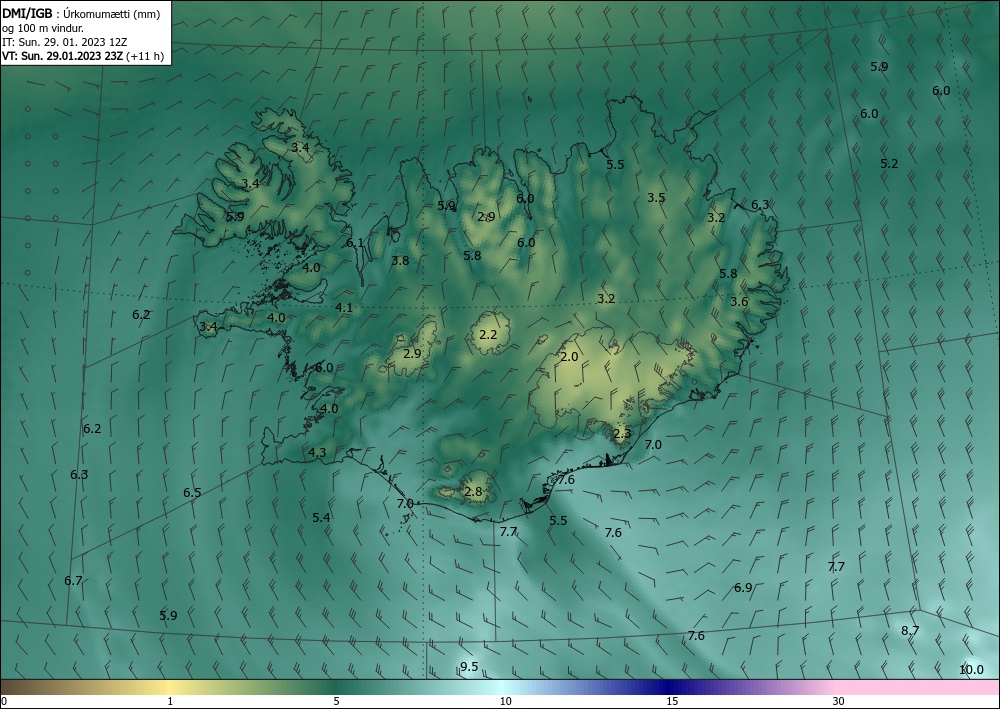Screen dimensions: 1000x709
Task: Click the 4.3 value on the map
Action: click(317, 453)
